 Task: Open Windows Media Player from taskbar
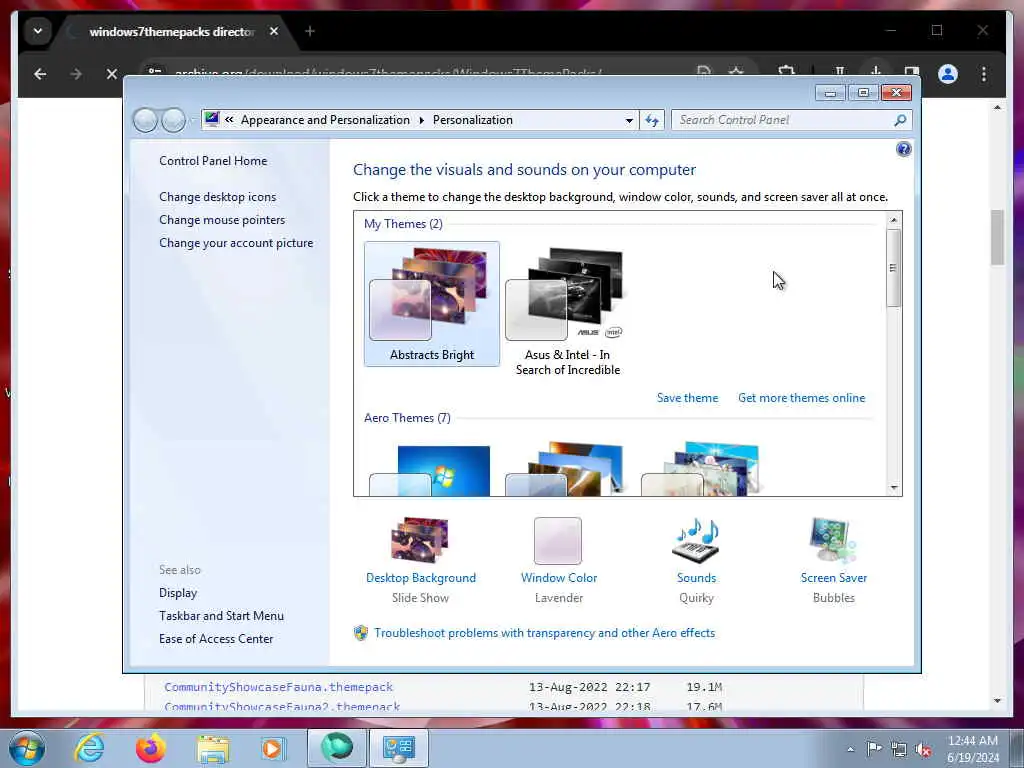click(x=273, y=748)
